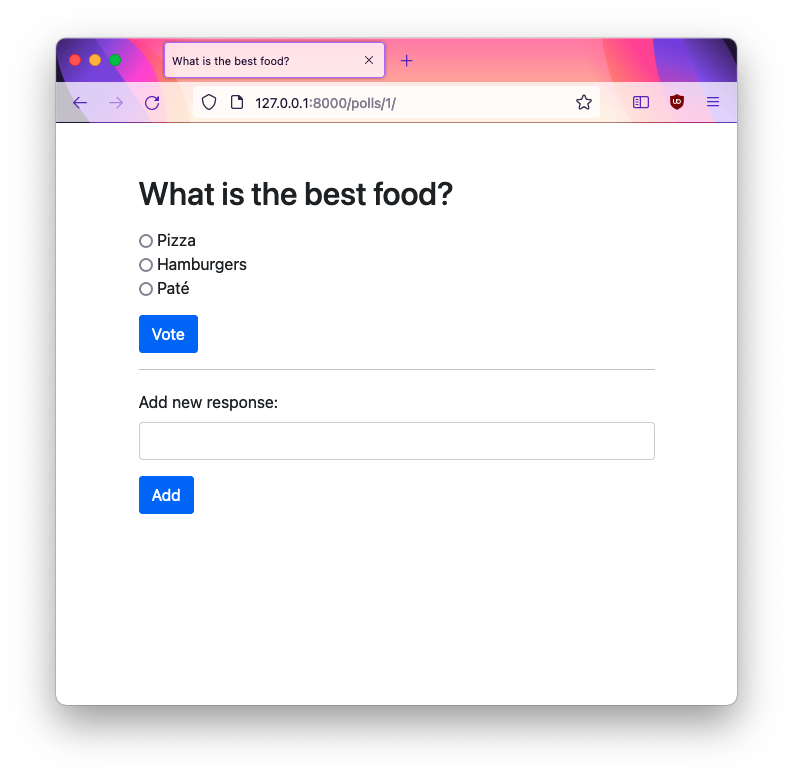Image resolution: width=793 pixels, height=779 pixels.
Task: Minimize the window with the yellow button
Action: click(95, 60)
